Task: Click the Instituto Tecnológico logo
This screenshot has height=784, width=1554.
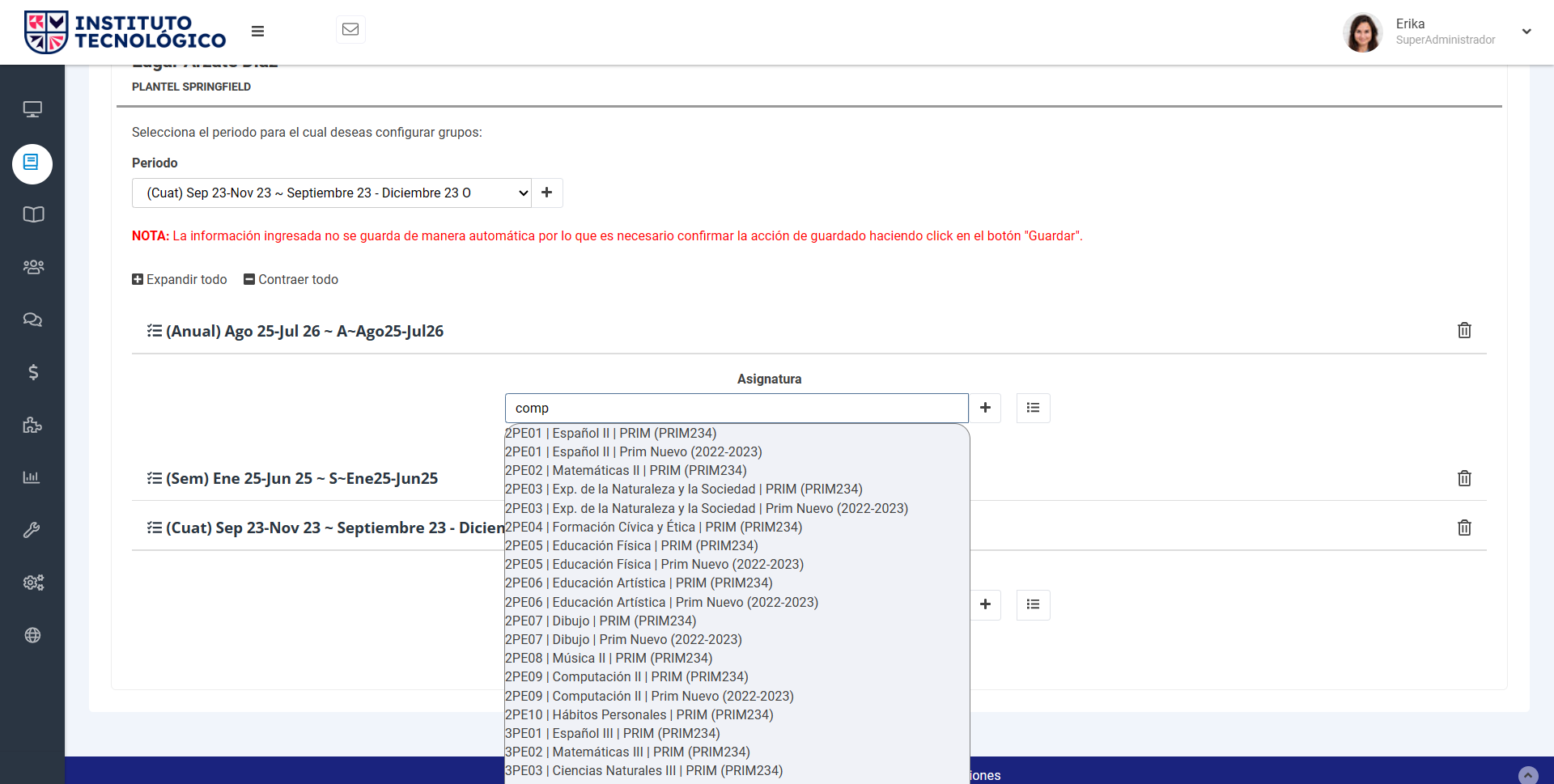Action: point(125,32)
